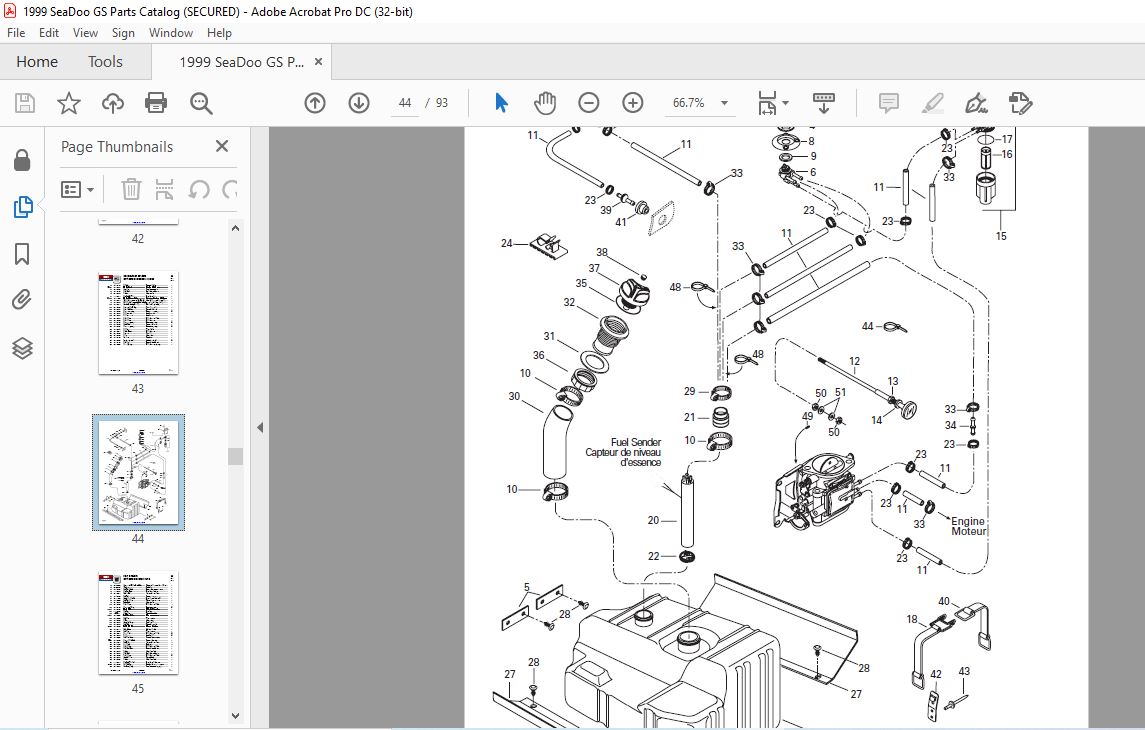Click the 'Engine Moteur' label in diagram
The image size is (1145, 730).
968,526
